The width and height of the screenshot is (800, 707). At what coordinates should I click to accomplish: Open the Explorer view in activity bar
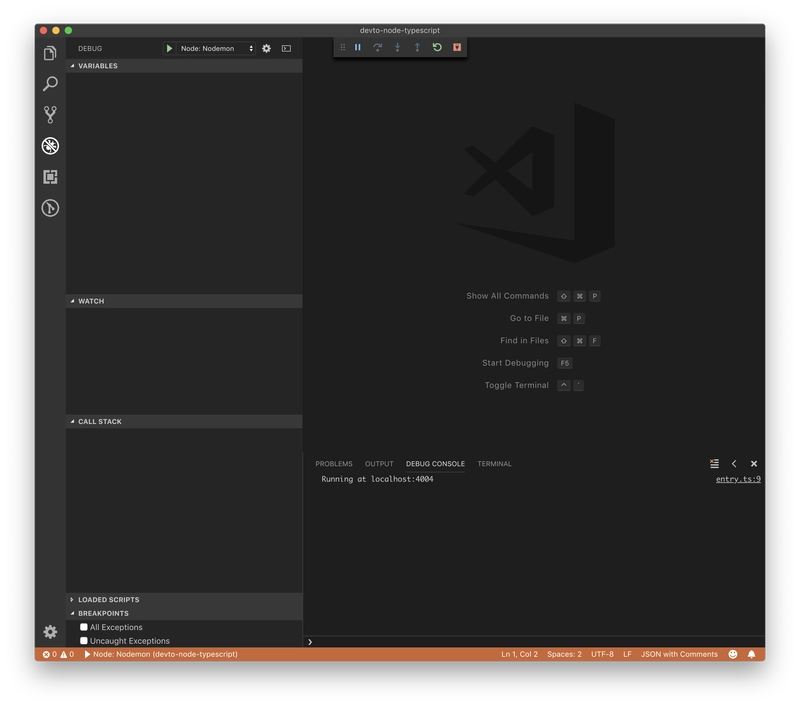(x=50, y=53)
